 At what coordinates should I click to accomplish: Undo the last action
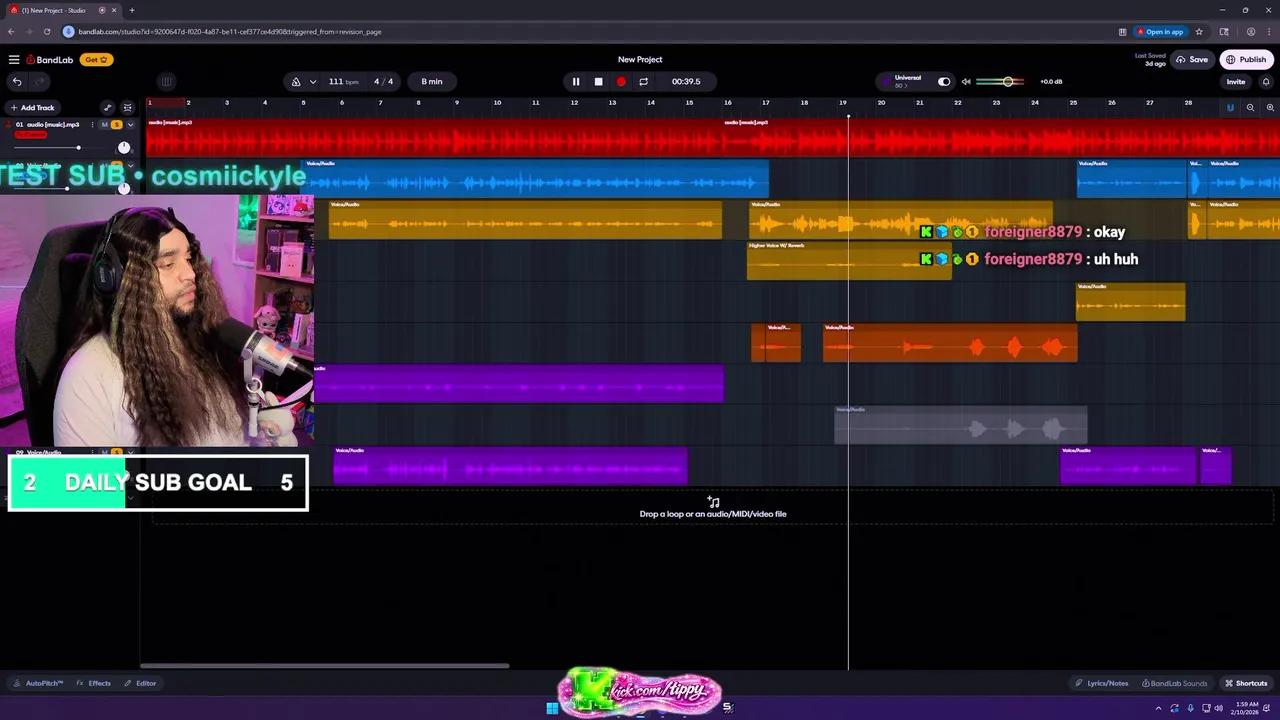[17, 82]
